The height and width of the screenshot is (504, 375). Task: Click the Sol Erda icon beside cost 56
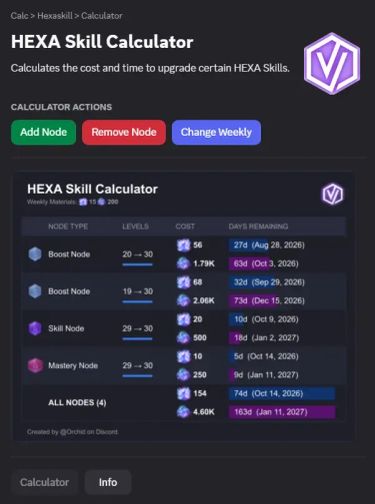[183, 245]
